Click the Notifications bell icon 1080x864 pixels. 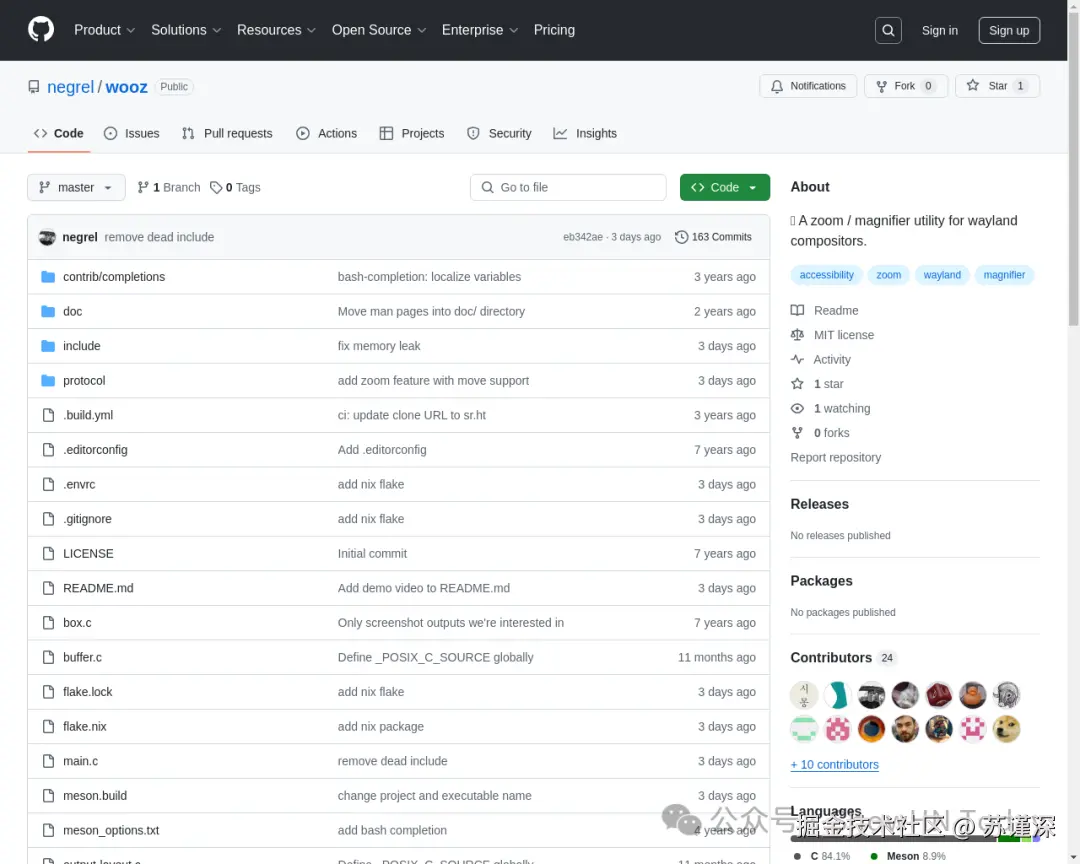(777, 86)
